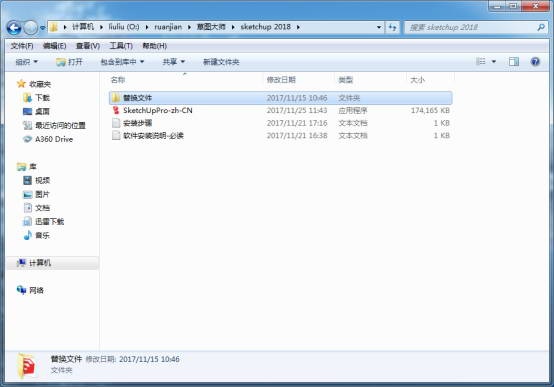
Task: Open the recent locations history arrow
Action: point(42,28)
